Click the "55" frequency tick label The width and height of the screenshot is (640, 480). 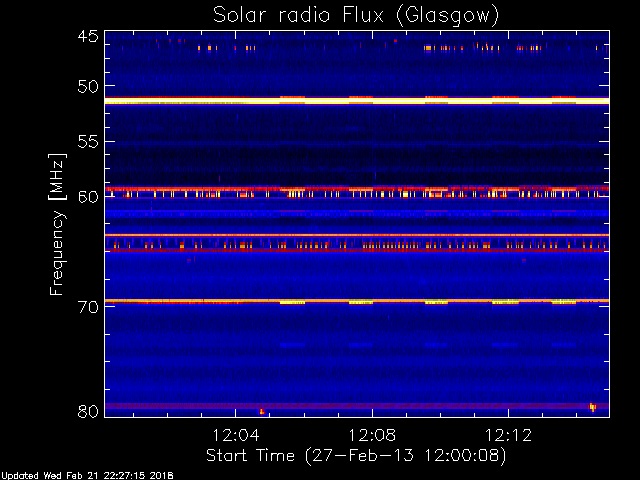click(x=88, y=142)
